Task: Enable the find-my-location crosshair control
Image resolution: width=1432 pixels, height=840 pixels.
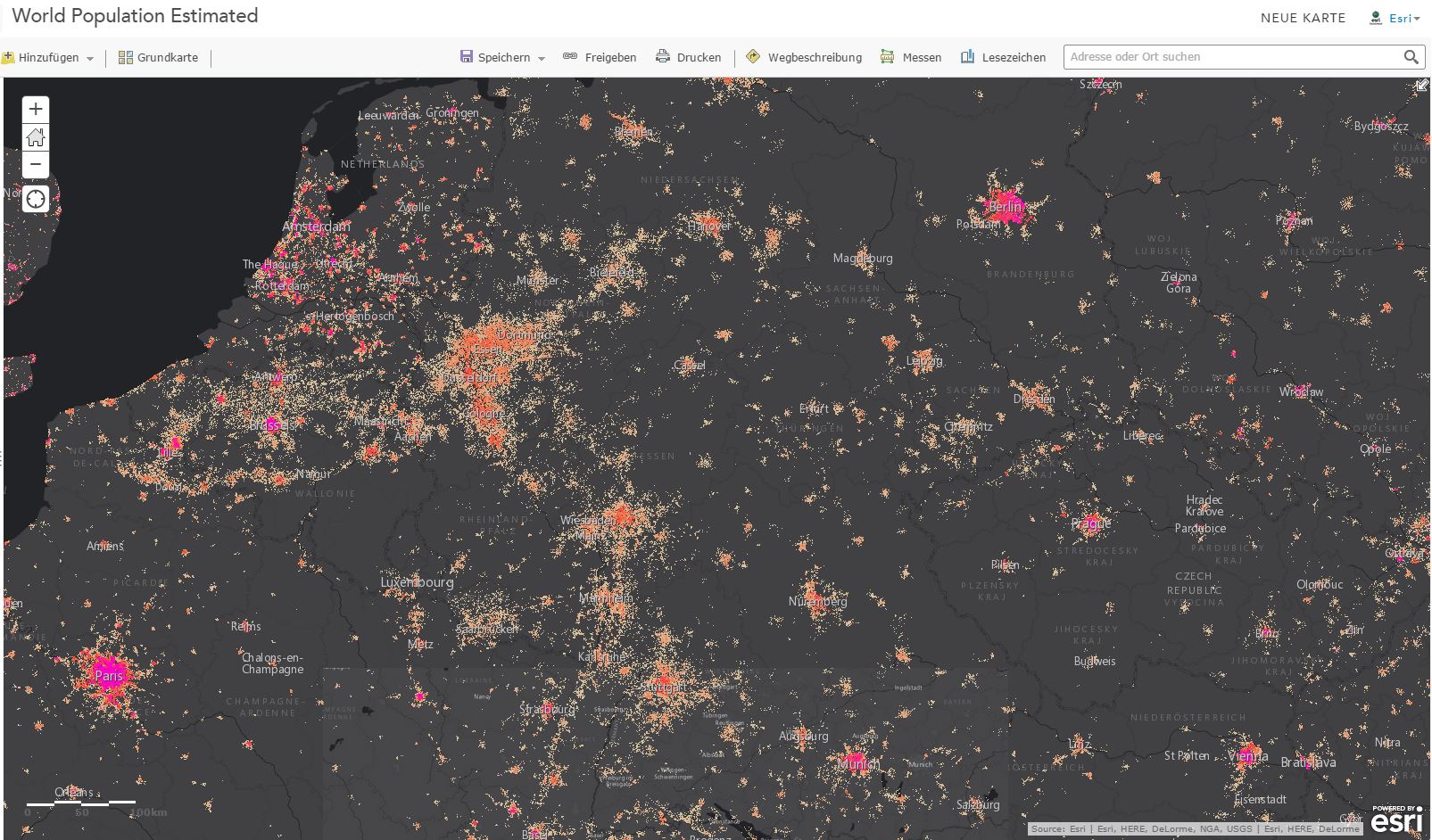Action: pyautogui.click(x=36, y=199)
